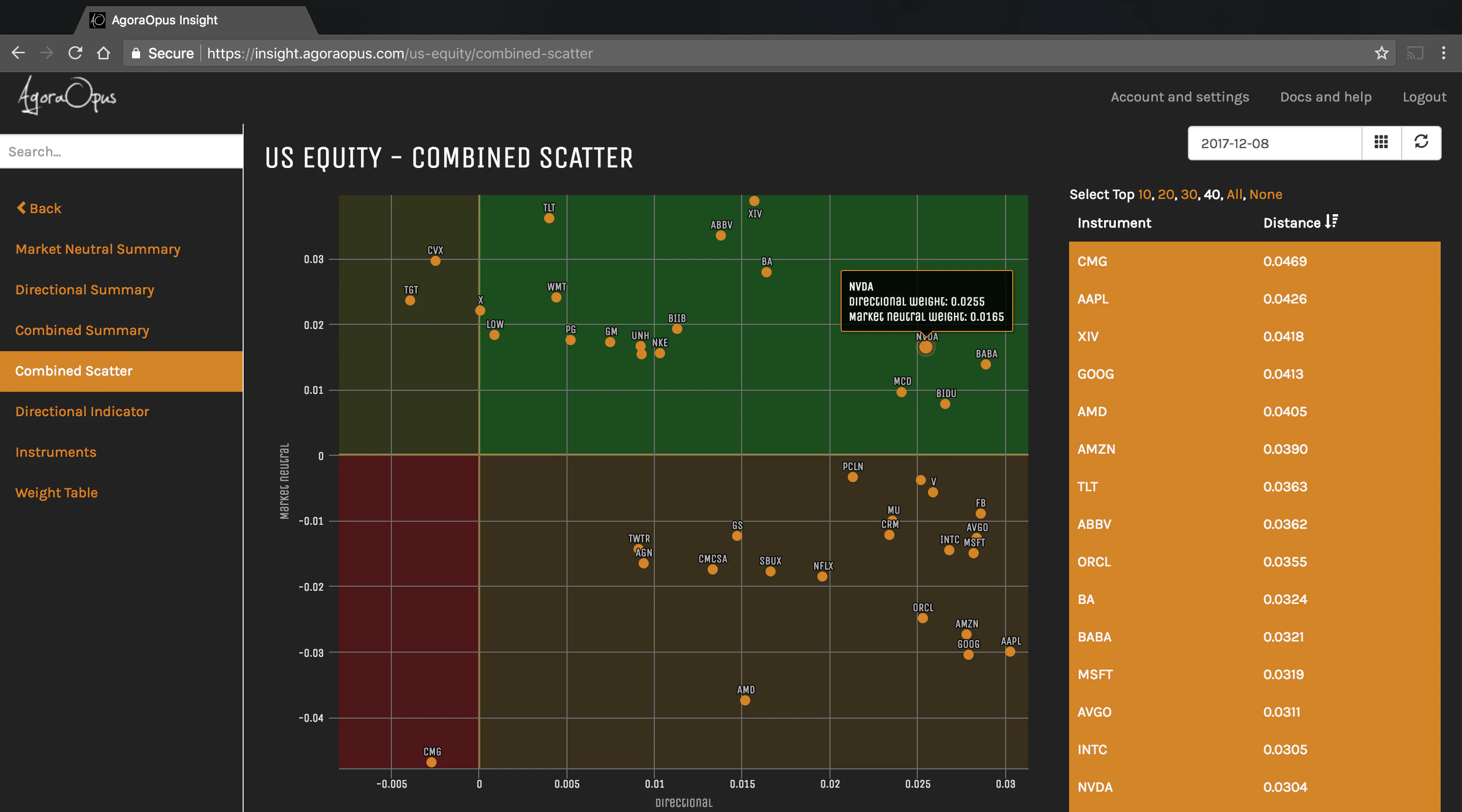1462x812 pixels.
Task: Click the Distance column header
Action: pyautogui.click(x=1292, y=223)
